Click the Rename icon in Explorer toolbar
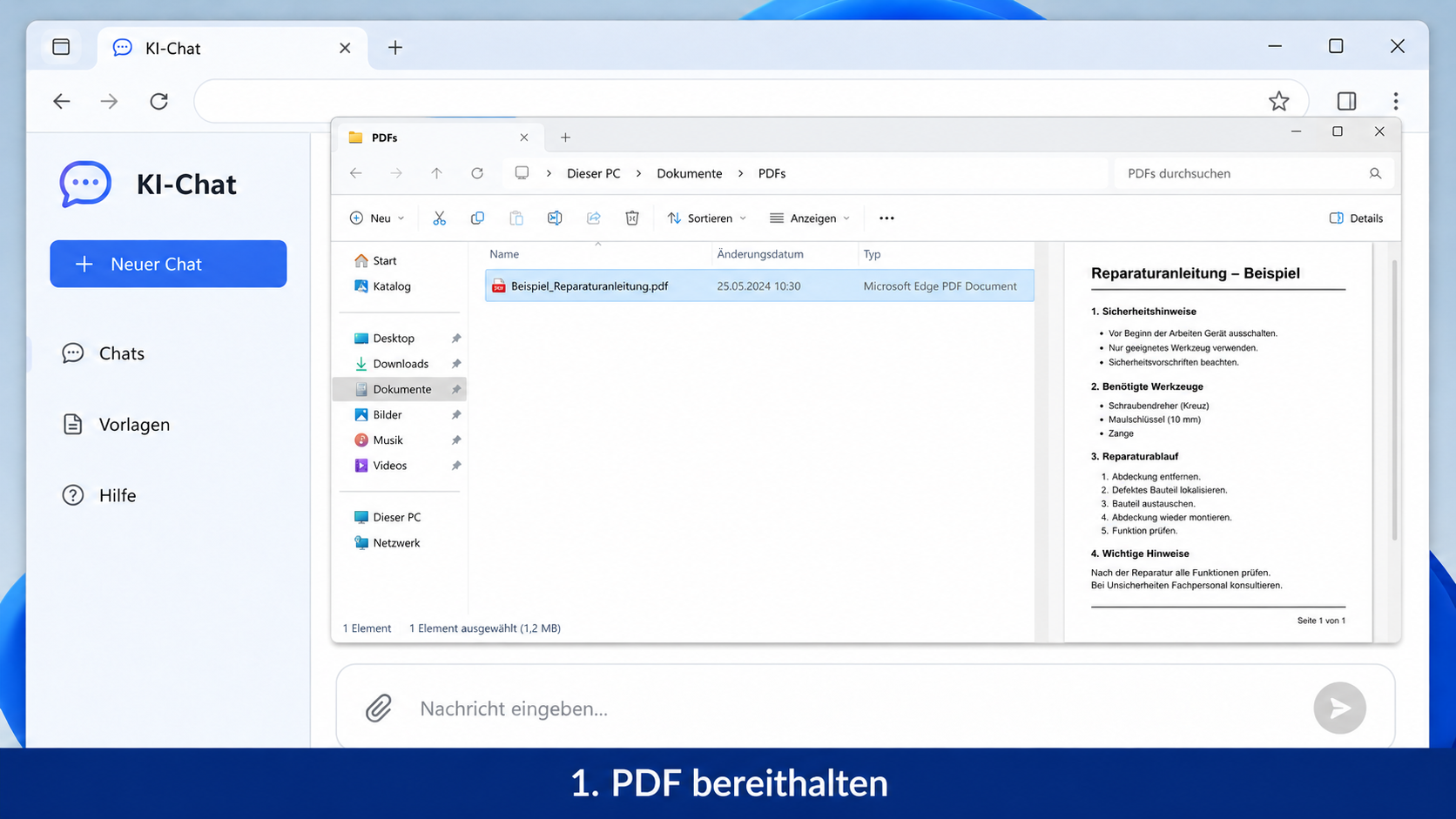1456x819 pixels. 555,218
